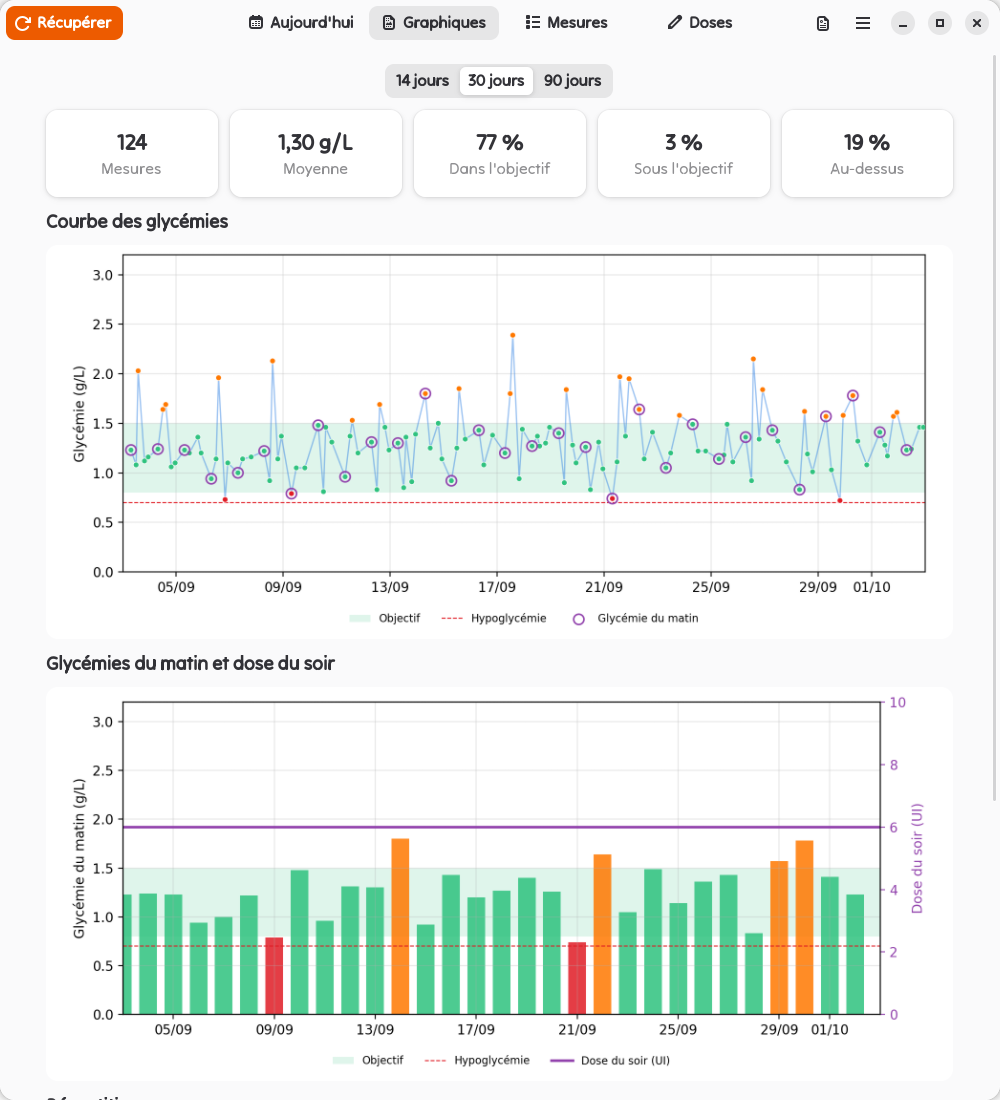Image resolution: width=1000 pixels, height=1100 pixels.
Task: Close the application window
Action: [x=977, y=23]
